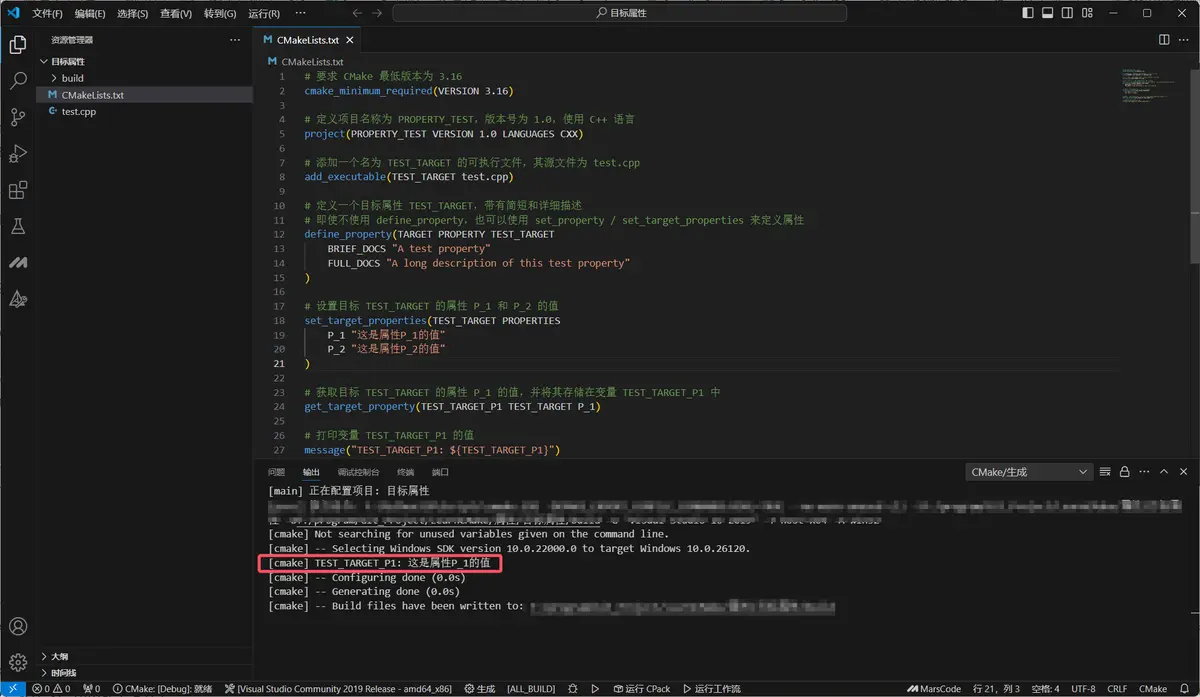Customize layout from title bar icon

pyautogui.click(x=1086, y=13)
